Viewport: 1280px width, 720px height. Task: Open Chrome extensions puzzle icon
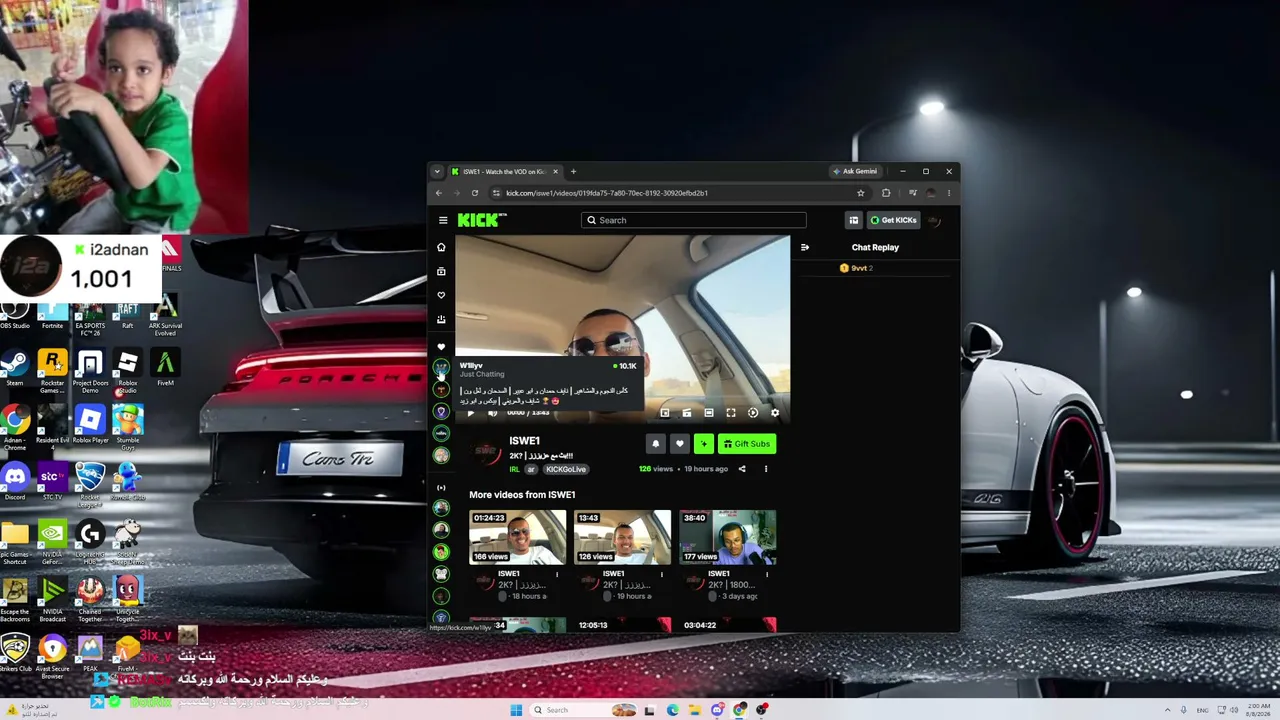886,193
